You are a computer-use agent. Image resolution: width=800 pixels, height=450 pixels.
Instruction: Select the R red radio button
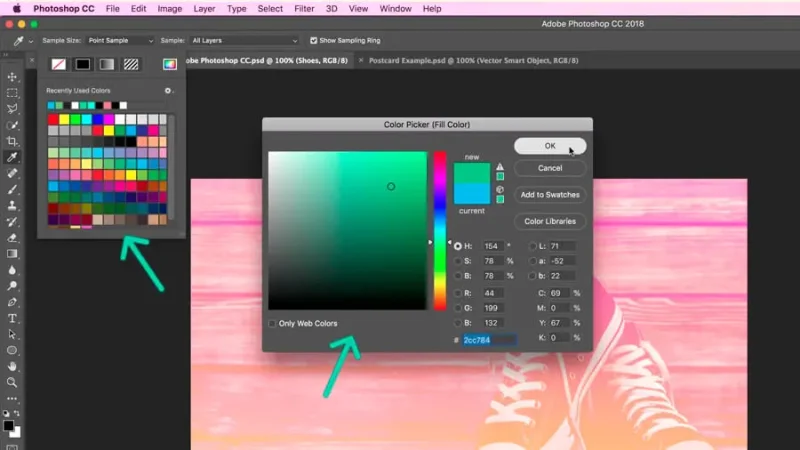[458, 293]
